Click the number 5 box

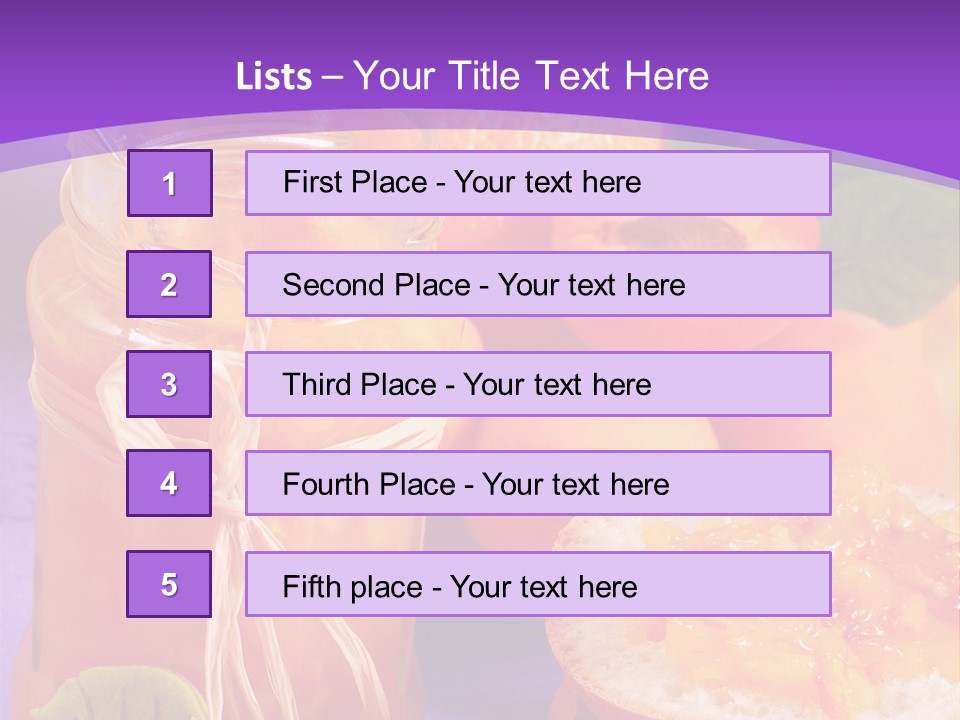pos(169,584)
